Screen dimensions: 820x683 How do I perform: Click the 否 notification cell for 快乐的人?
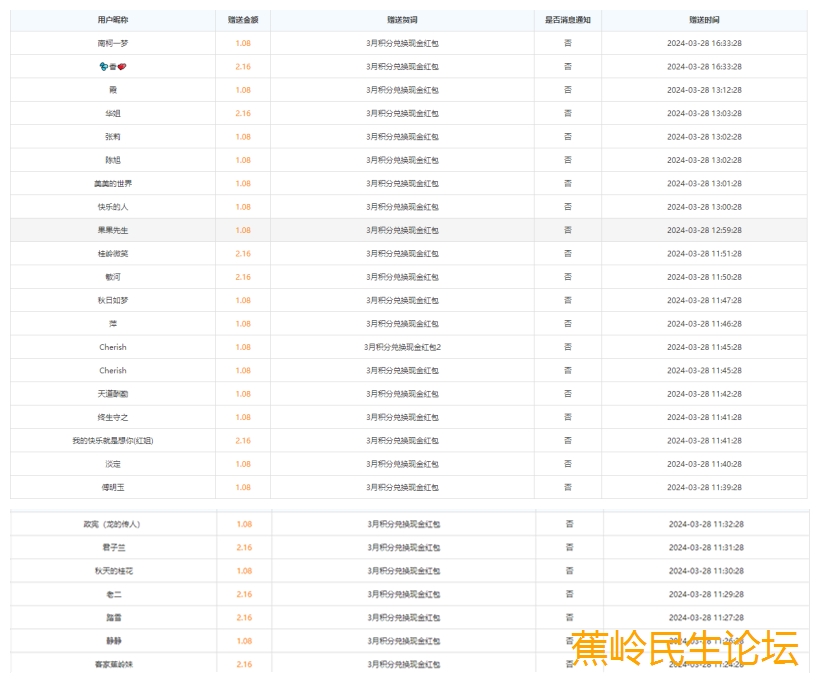568,207
